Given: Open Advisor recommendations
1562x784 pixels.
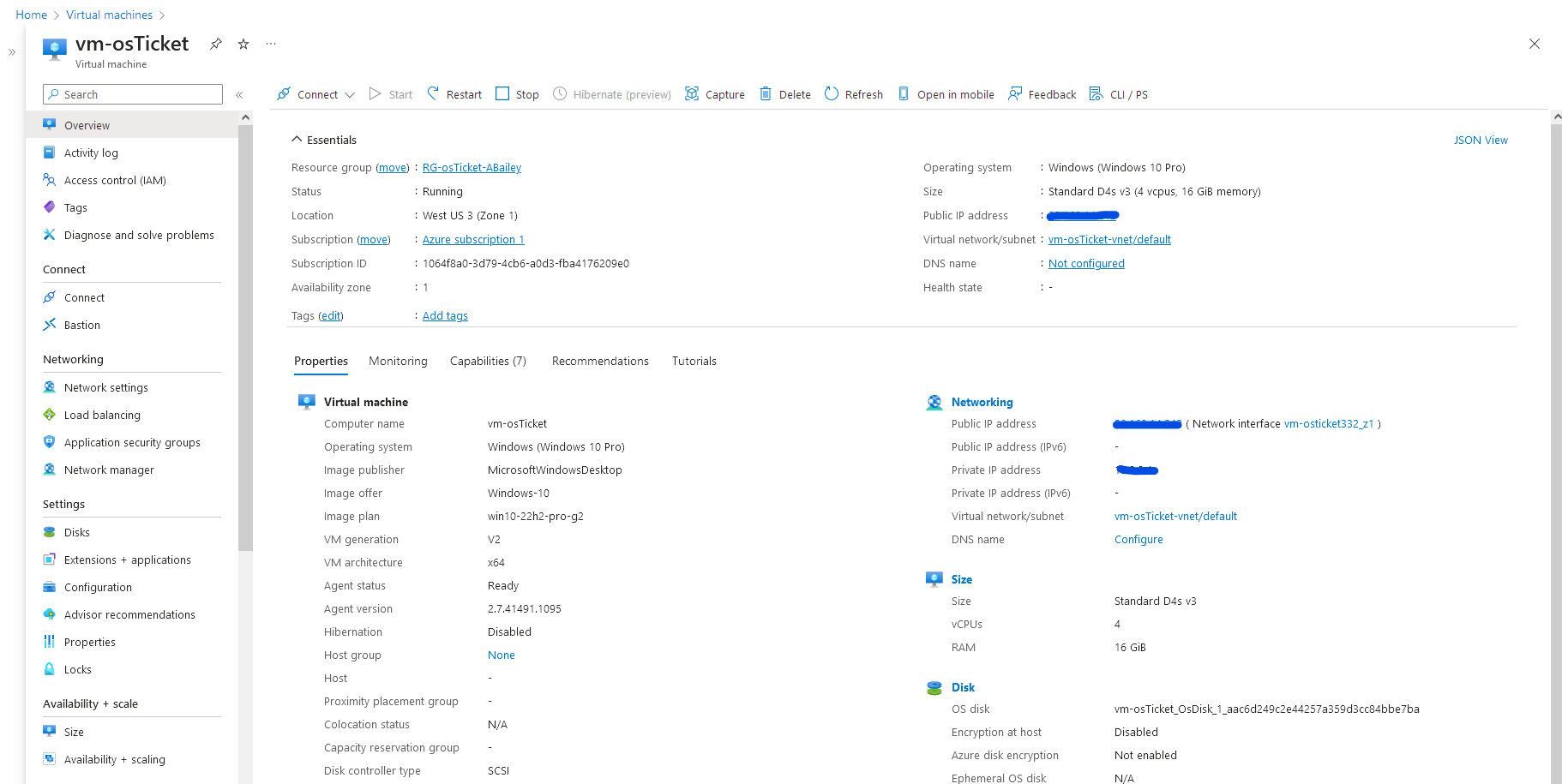Looking at the screenshot, I should pos(132,614).
